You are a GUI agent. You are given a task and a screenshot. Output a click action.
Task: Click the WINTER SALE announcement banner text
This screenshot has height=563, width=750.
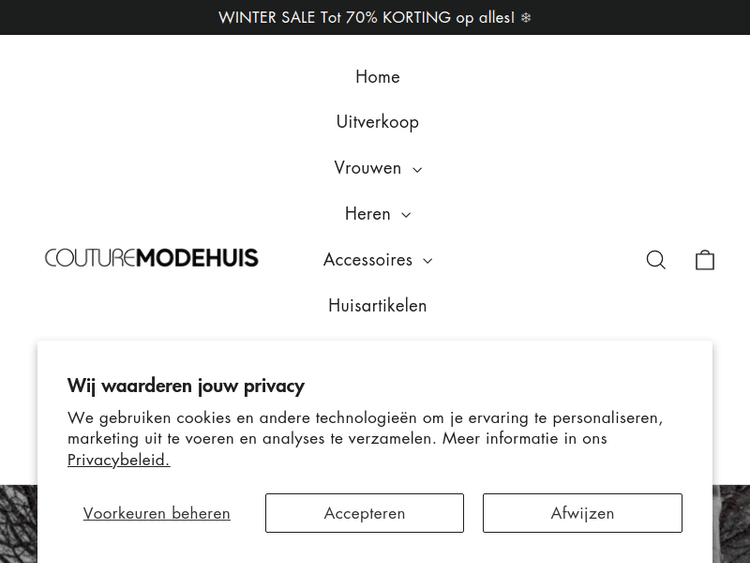[366, 18]
